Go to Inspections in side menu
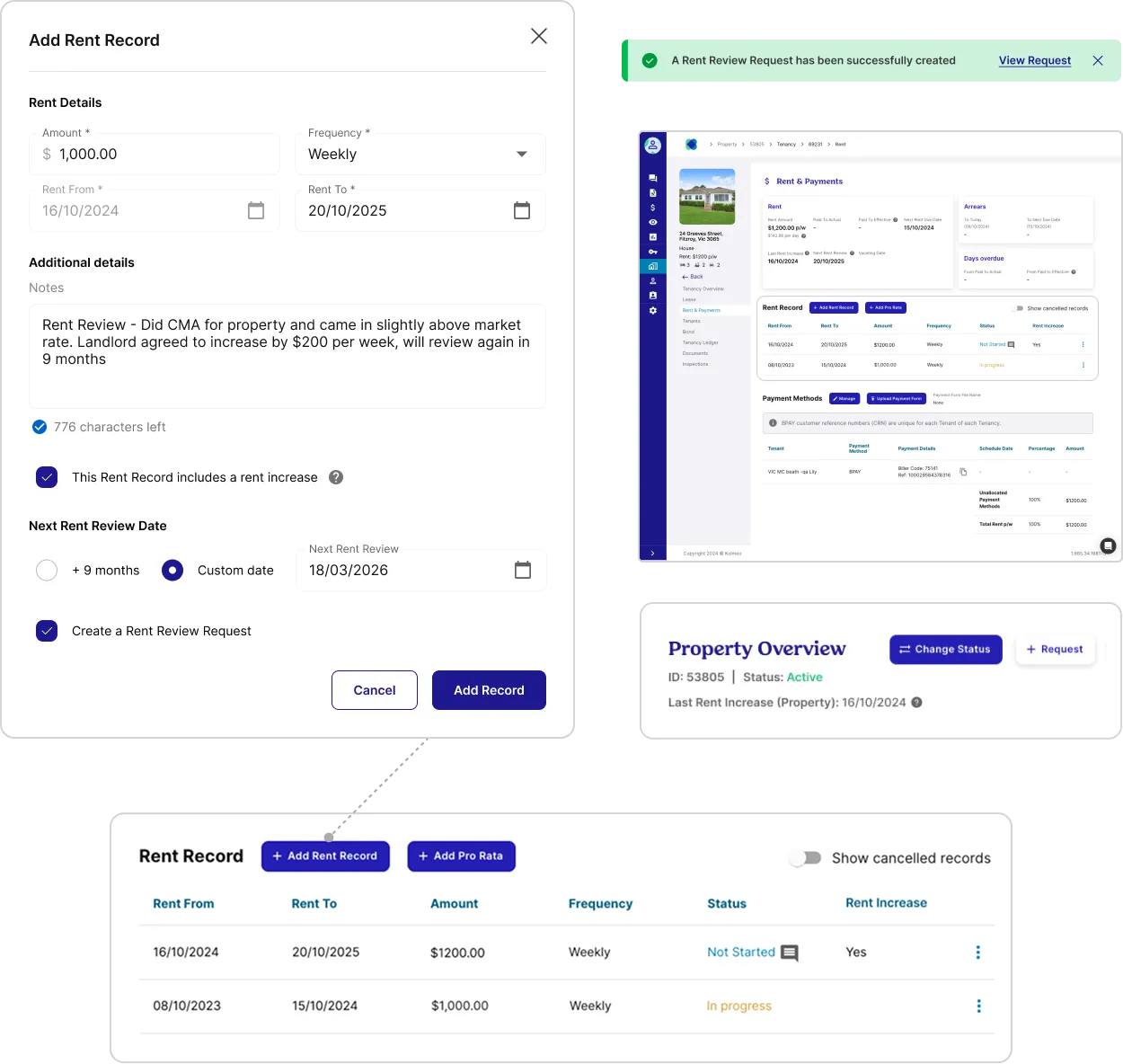Viewport: 1123px width, 1064px height. point(694,364)
